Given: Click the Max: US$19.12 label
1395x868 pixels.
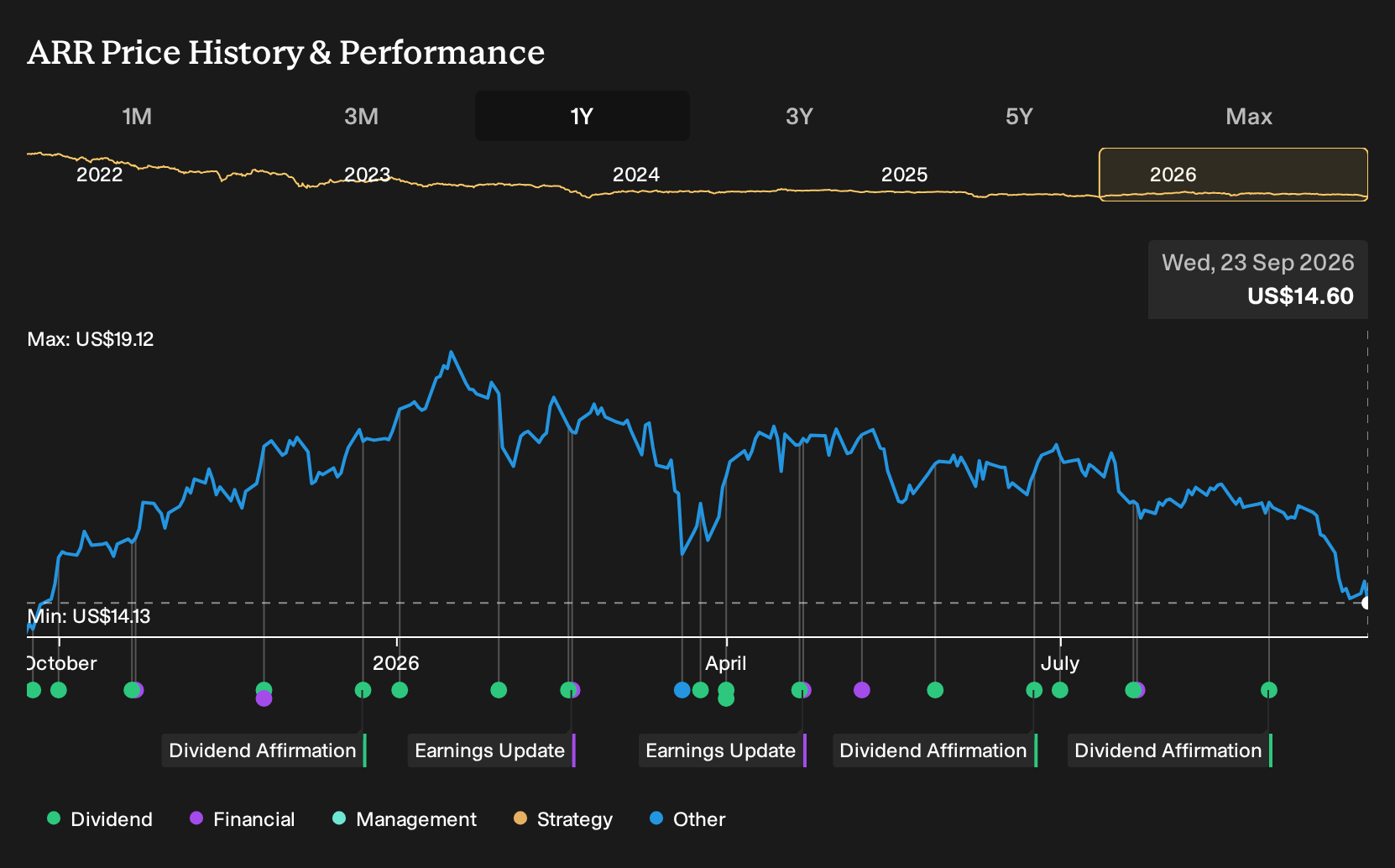Looking at the screenshot, I should [x=91, y=339].
